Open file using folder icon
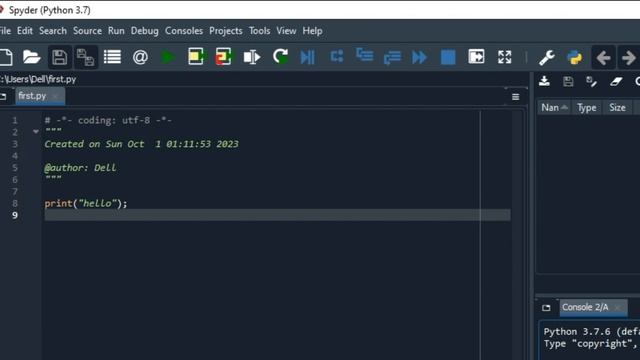 31,57
